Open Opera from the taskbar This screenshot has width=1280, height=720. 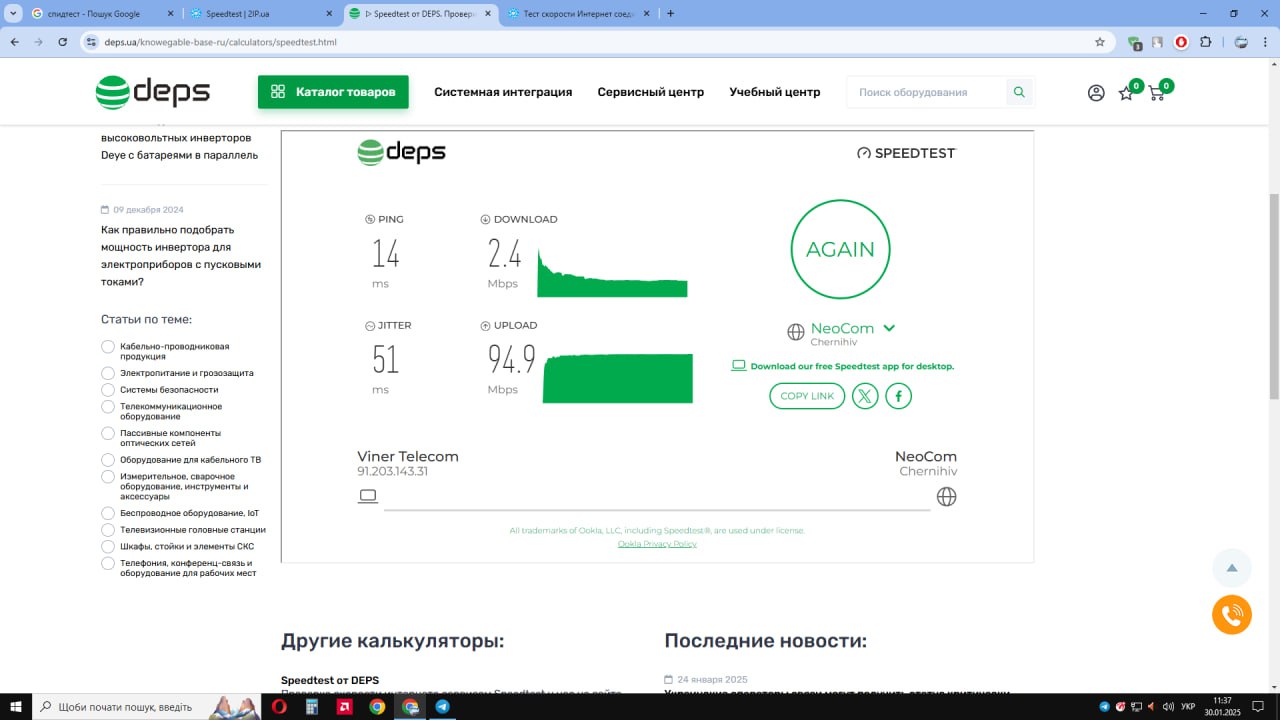[x=278, y=706]
